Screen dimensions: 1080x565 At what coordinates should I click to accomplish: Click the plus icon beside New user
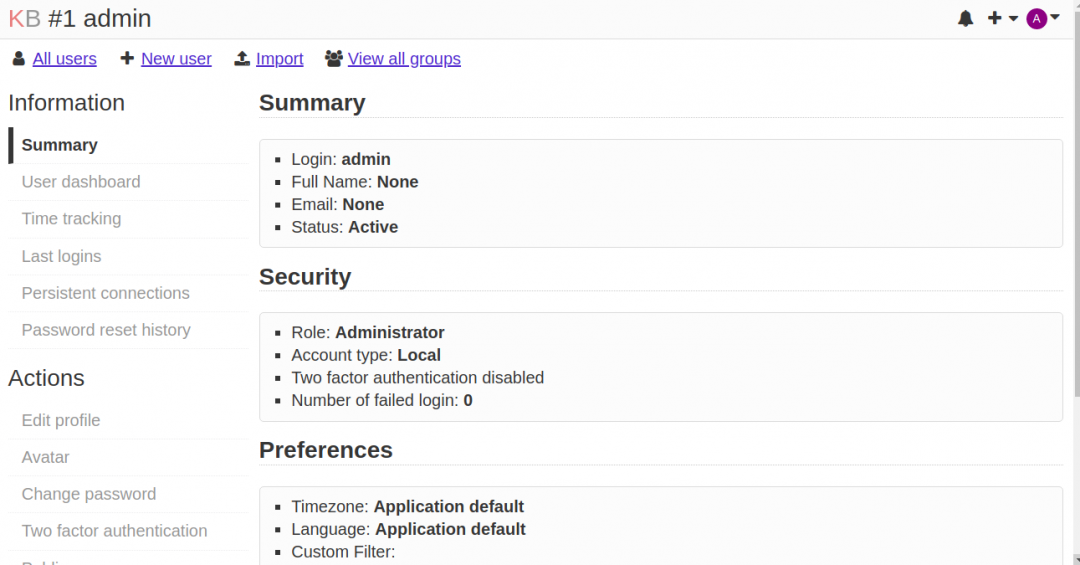[127, 59]
